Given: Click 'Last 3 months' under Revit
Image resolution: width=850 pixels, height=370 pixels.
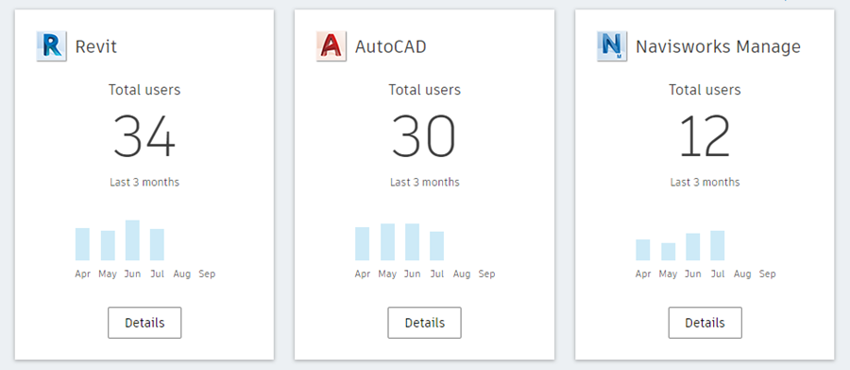Looking at the screenshot, I should (144, 182).
